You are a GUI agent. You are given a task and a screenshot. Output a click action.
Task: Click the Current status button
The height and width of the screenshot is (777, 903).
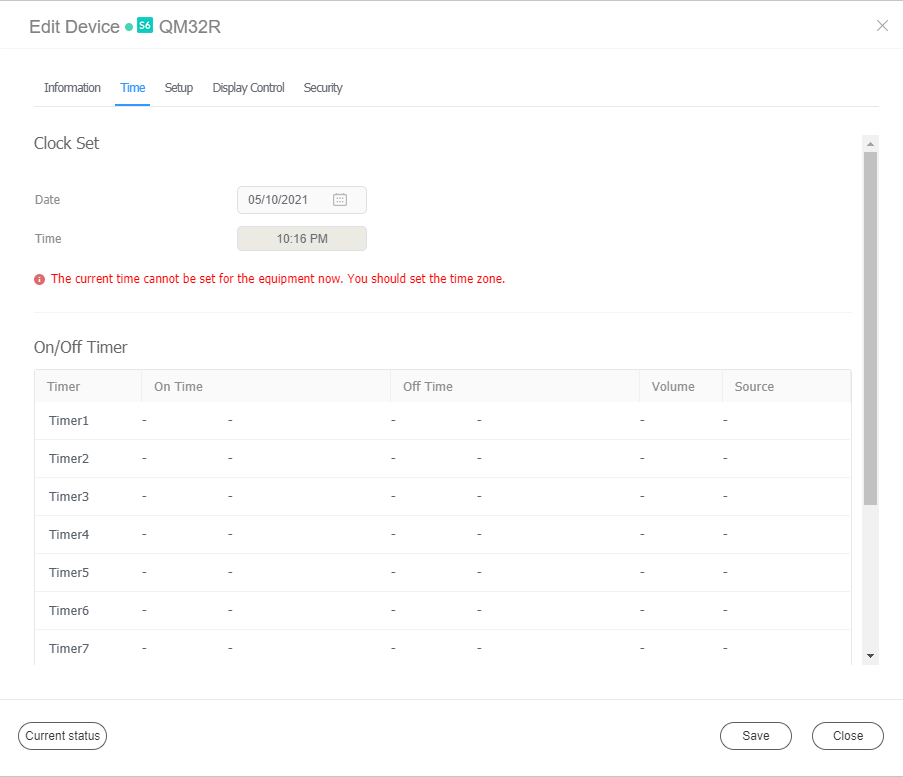click(x=62, y=735)
